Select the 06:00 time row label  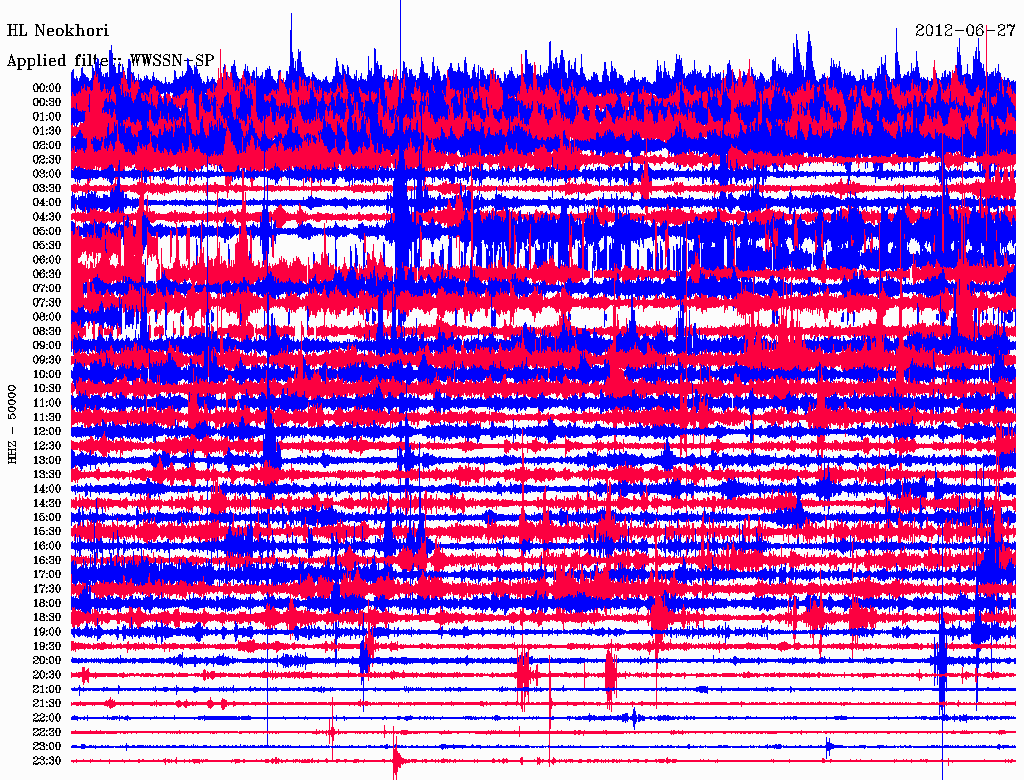47,260
